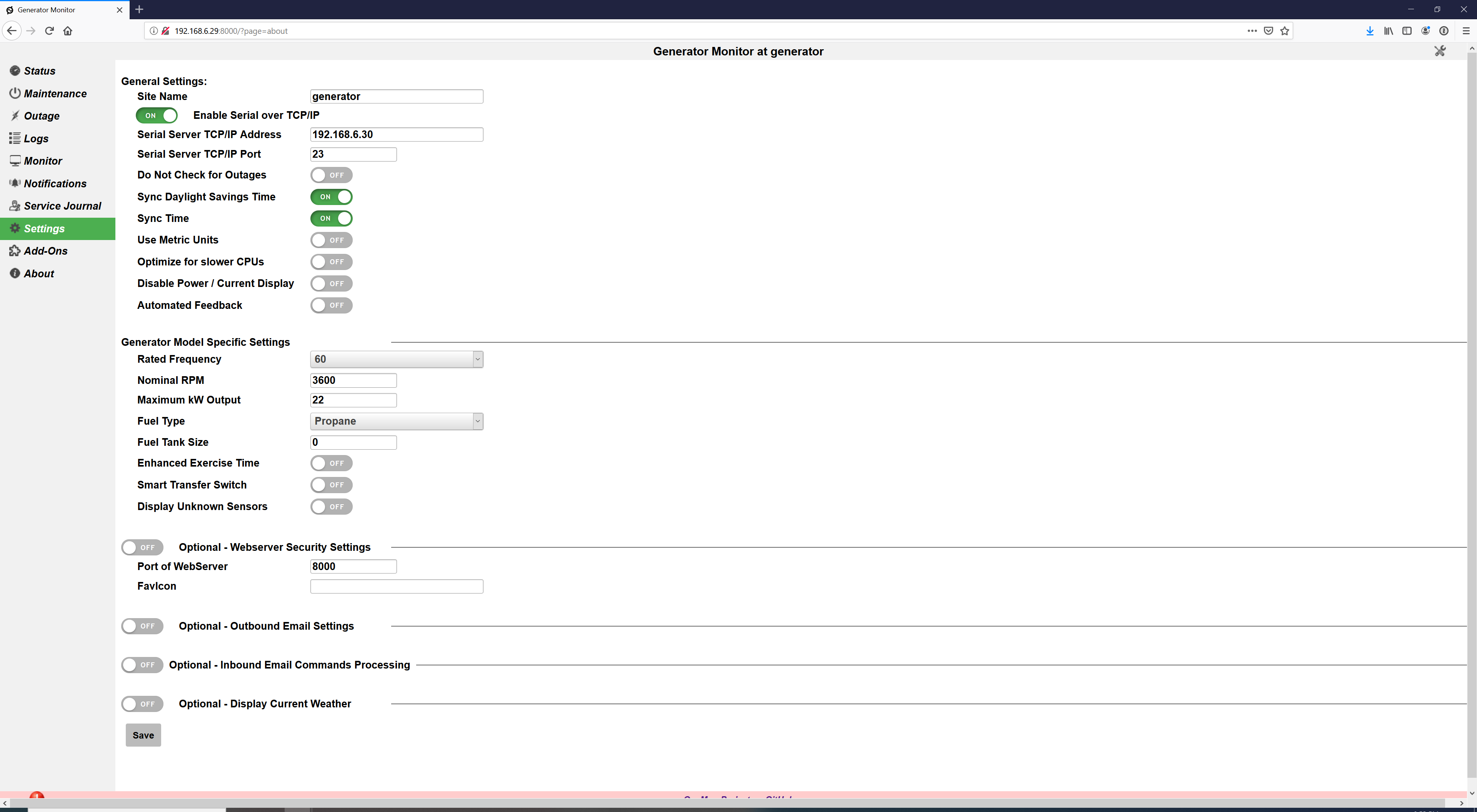Enable Outbound Email Settings toggle
The height and width of the screenshot is (812, 1477).
pos(142,625)
